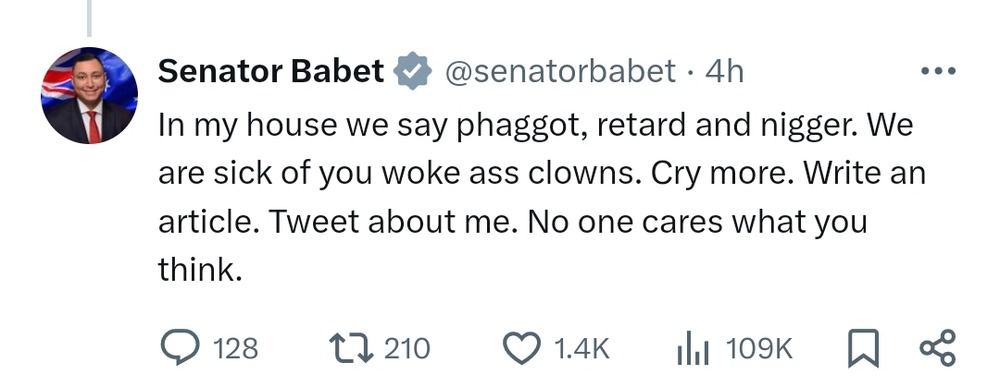Click the thread connector line above the avatar
Viewport: 1000px width, 387px height.
(x=89, y=18)
